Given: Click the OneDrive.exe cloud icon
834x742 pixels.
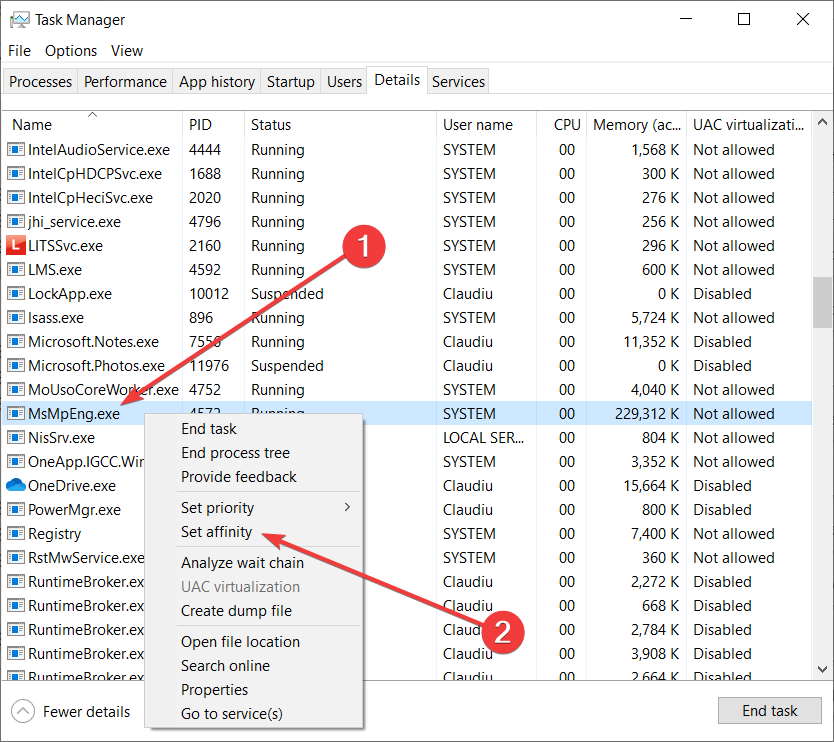Looking at the screenshot, I should [x=15, y=486].
